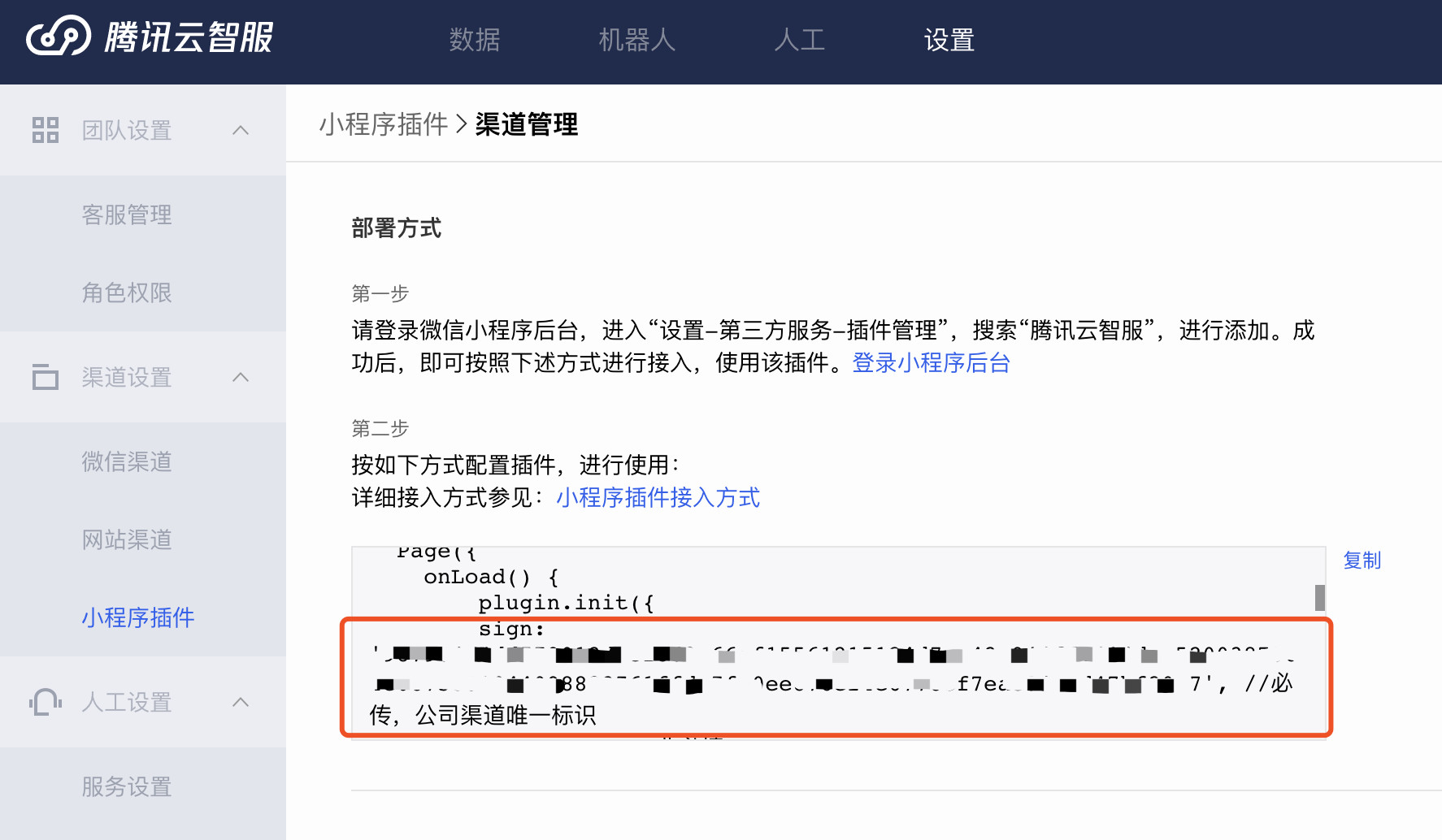The height and width of the screenshot is (840, 1442).
Task: Click the code box scrollbar thumb
Action: 1320,597
